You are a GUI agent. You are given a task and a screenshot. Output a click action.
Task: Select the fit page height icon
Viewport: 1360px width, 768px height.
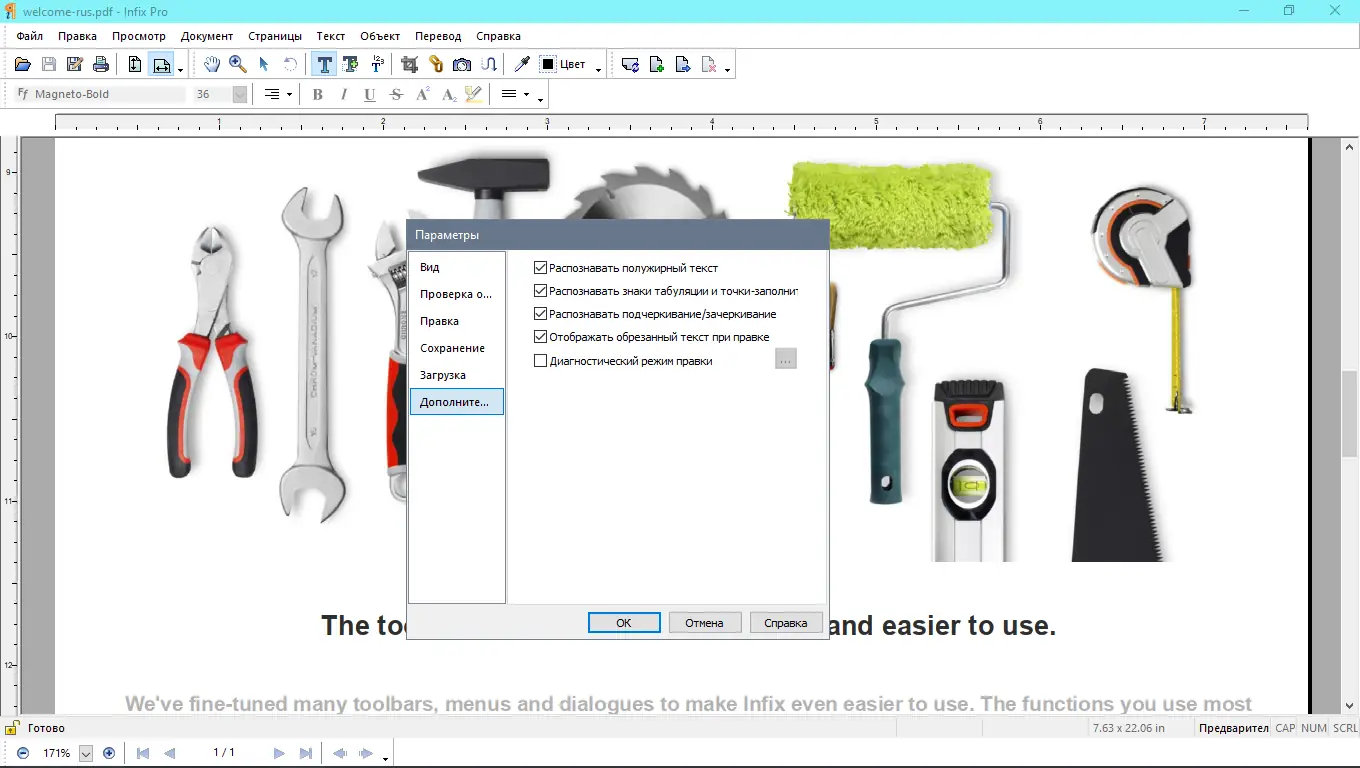135,65
